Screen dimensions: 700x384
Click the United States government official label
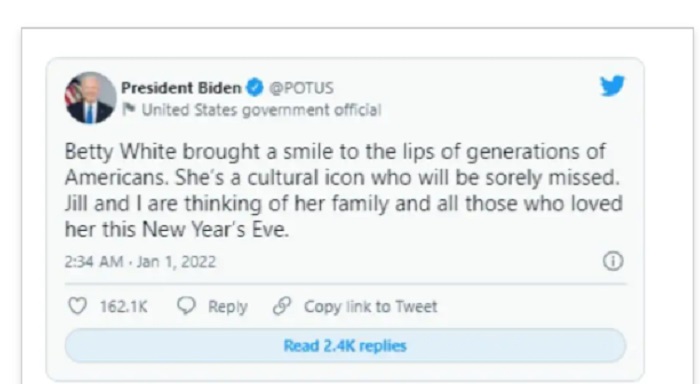point(261,110)
